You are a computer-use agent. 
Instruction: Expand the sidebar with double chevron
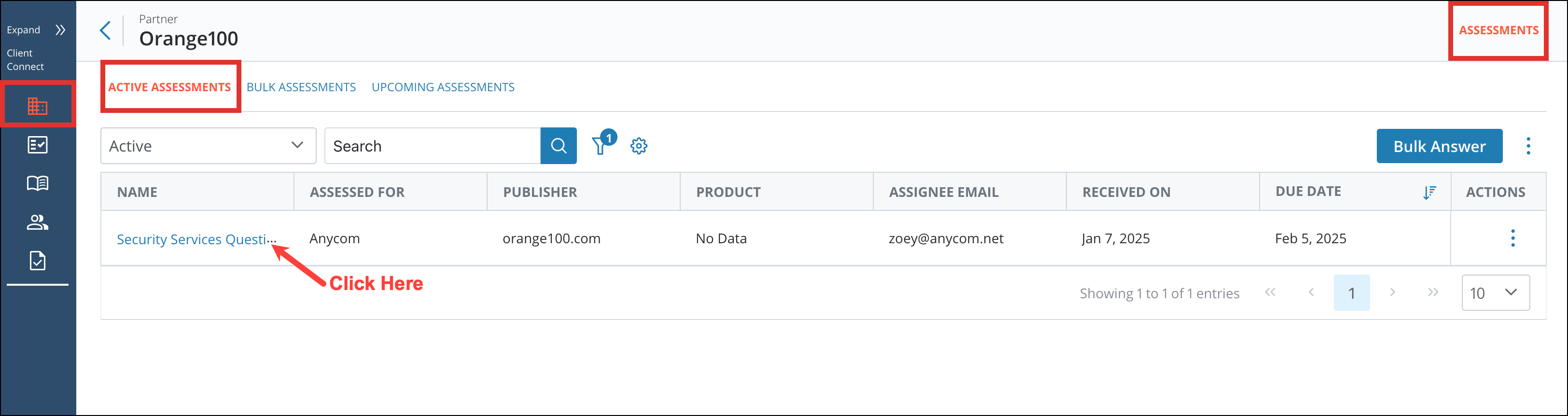[x=60, y=30]
